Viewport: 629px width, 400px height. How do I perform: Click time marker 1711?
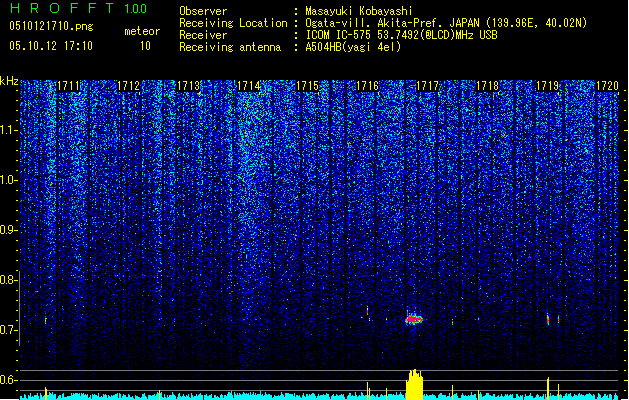(x=69, y=86)
